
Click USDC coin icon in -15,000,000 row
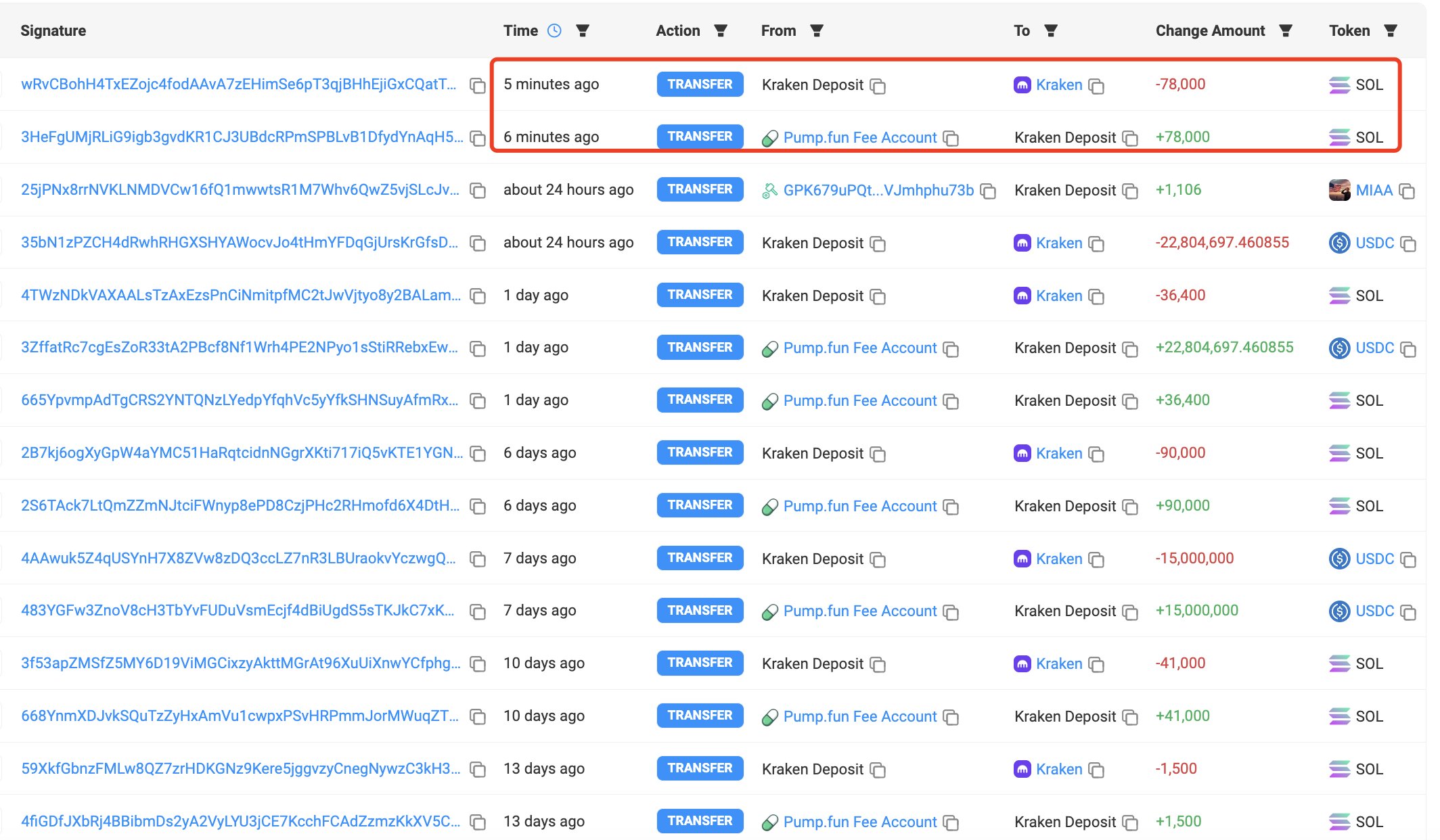click(x=1340, y=559)
